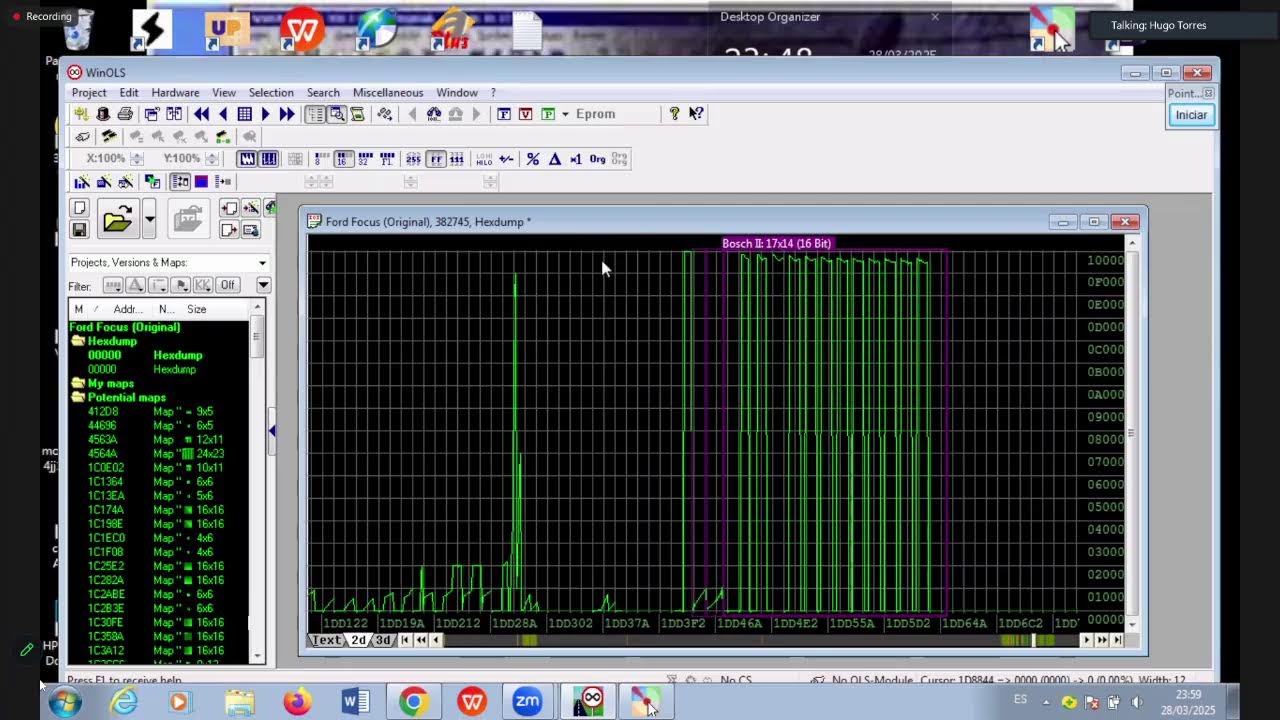The image size is (1280, 720).
Task: Open the Projects, Versions & Maps dropdown
Action: pyautogui.click(x=262, y=263)
